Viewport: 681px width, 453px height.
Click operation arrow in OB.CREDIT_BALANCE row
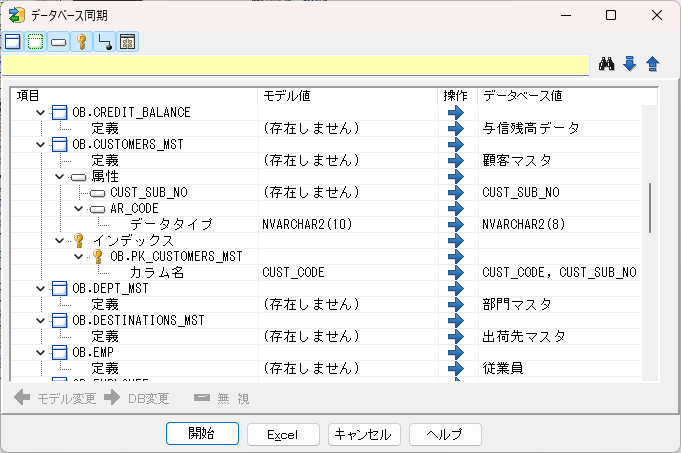click(456, 112)
